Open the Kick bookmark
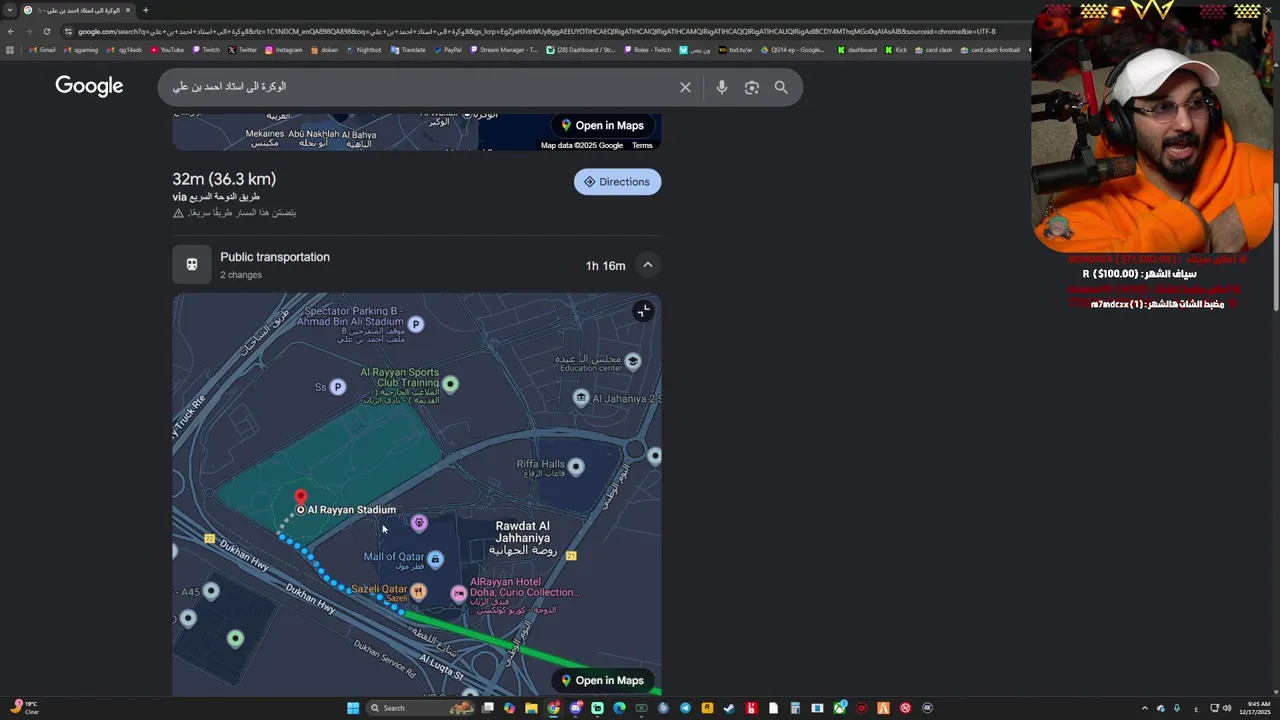Image resolution: width=1280 pixels, height=720 pixels. point(896,50)
